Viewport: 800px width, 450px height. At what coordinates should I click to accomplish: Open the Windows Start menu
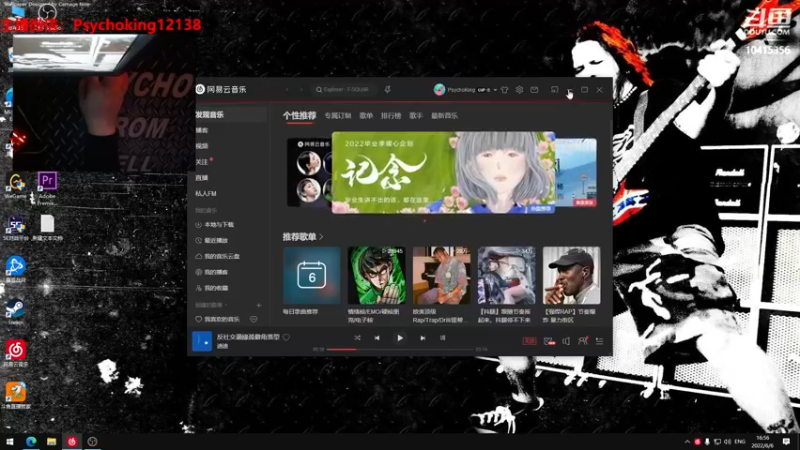10,441
